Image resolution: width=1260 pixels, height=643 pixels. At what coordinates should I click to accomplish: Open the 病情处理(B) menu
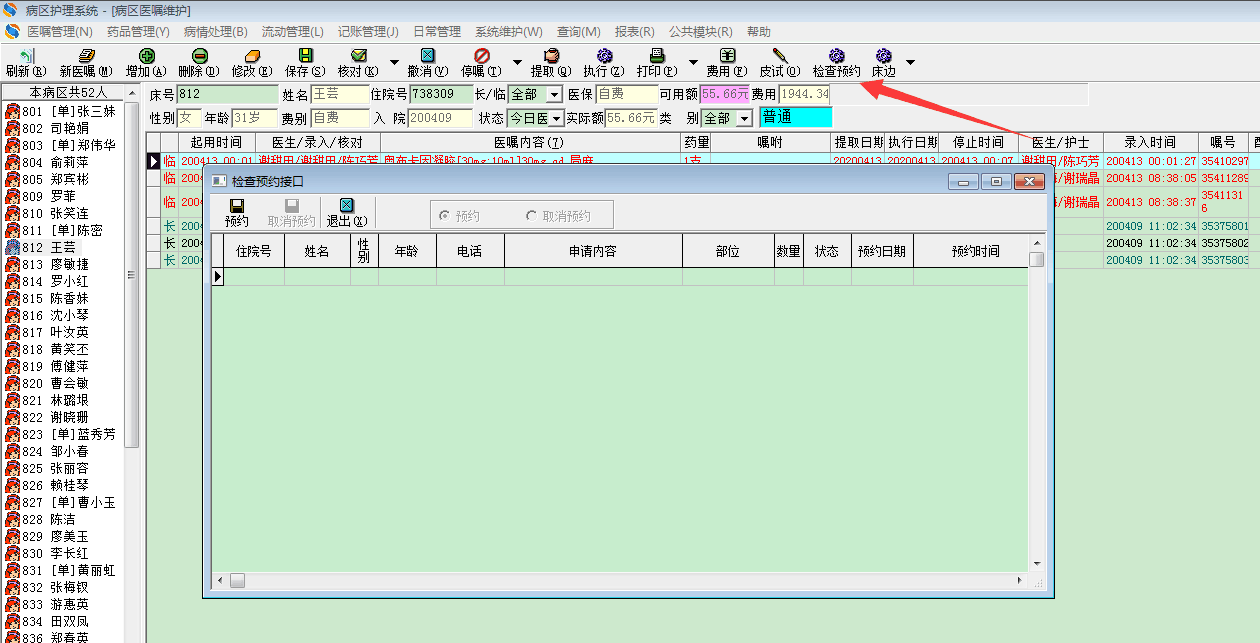coord(216,32)
